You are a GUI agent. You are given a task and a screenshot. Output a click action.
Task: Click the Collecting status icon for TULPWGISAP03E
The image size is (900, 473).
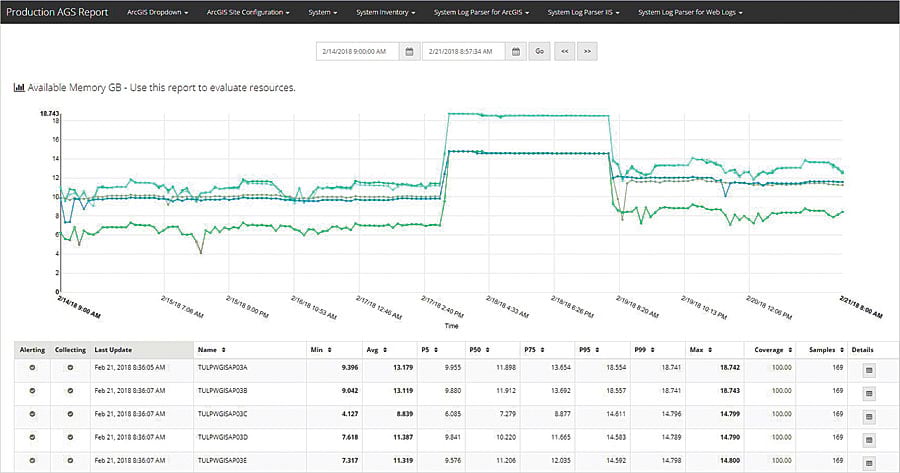[x=70, y=460]
